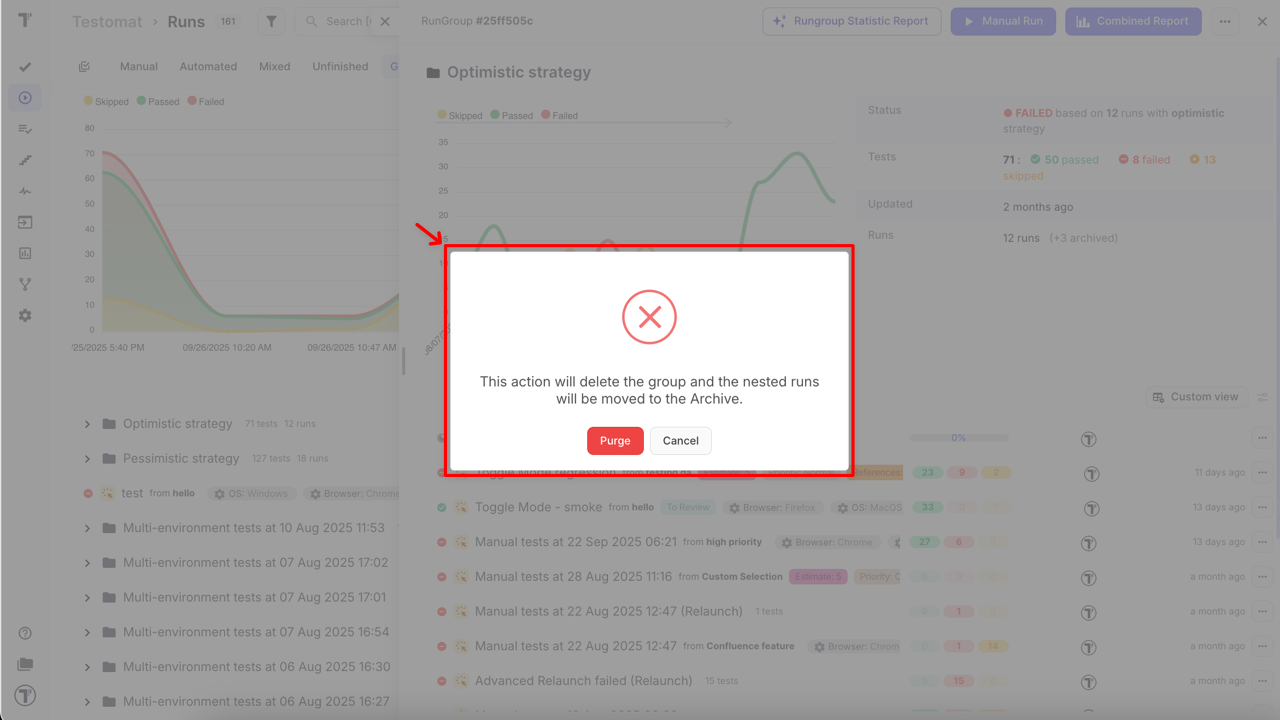Switch to the Automated tab
This screenshot has width=1280, height=720.
(208, 67)
